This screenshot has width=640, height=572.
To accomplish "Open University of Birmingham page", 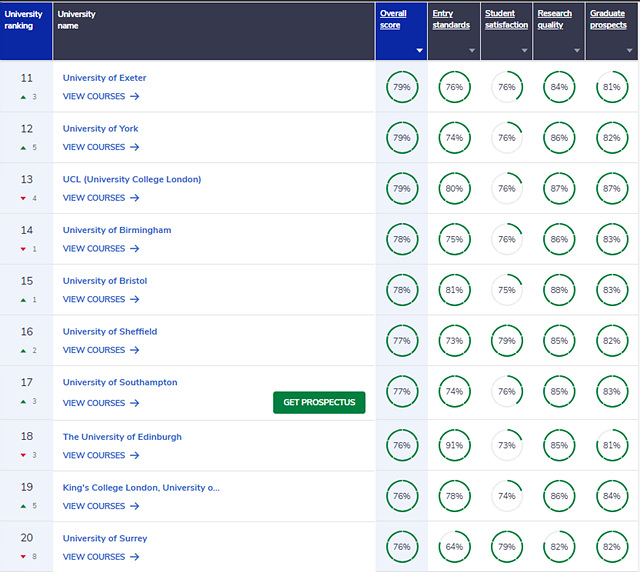I will 117,230.
